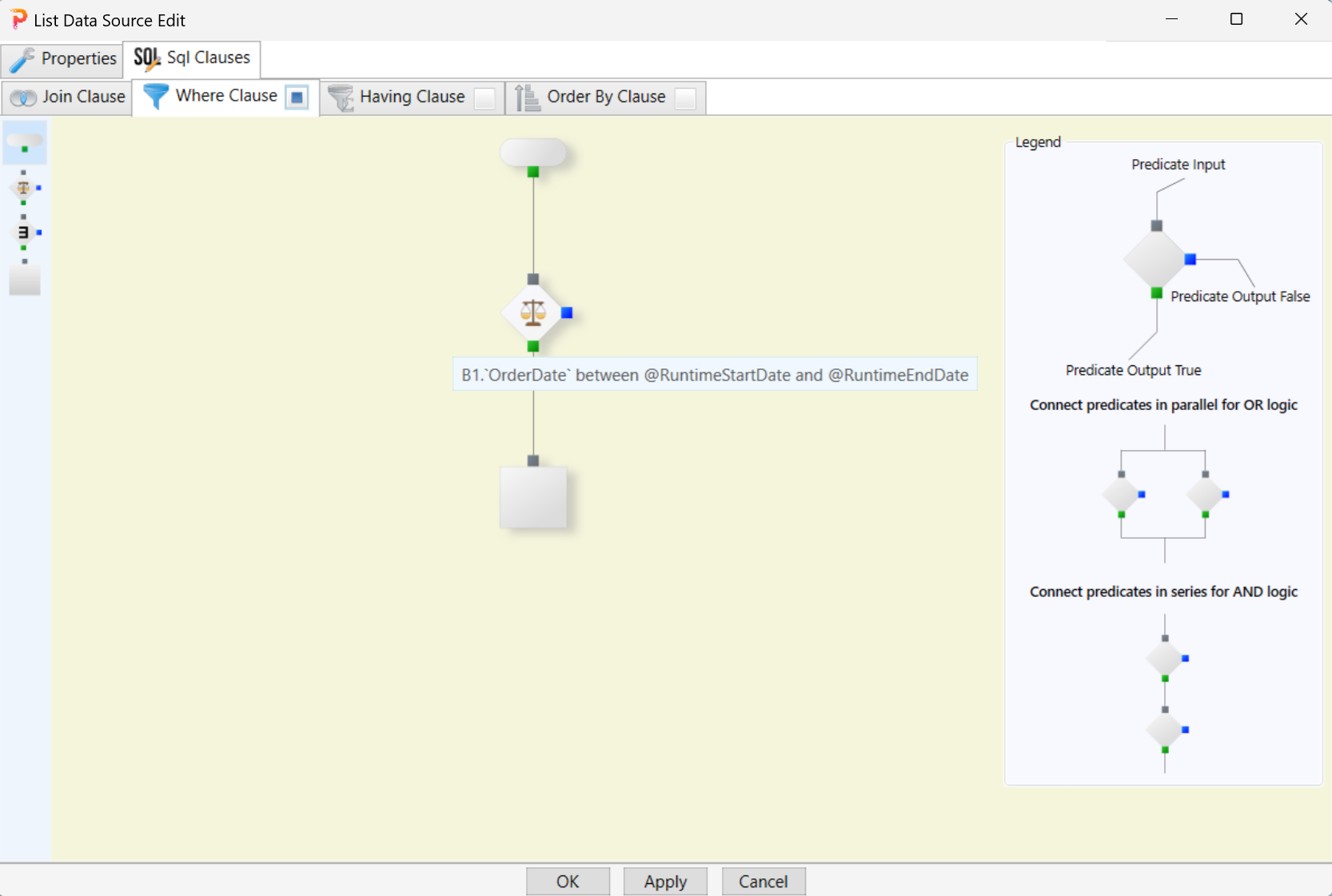Click the predicate's blue false output connector
The image size is (1332, 896).
click(x=567, y=313)
